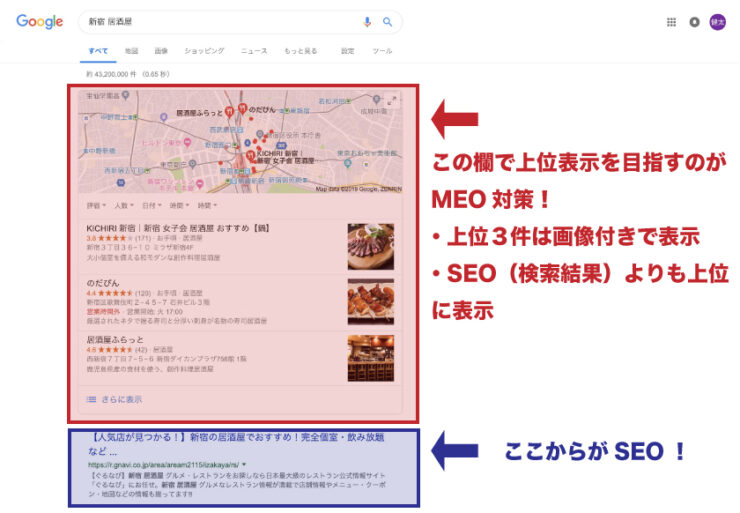Expand the map with the fullscreen icon
Screen dimensions: 740x513
click(x=392, y=101)
